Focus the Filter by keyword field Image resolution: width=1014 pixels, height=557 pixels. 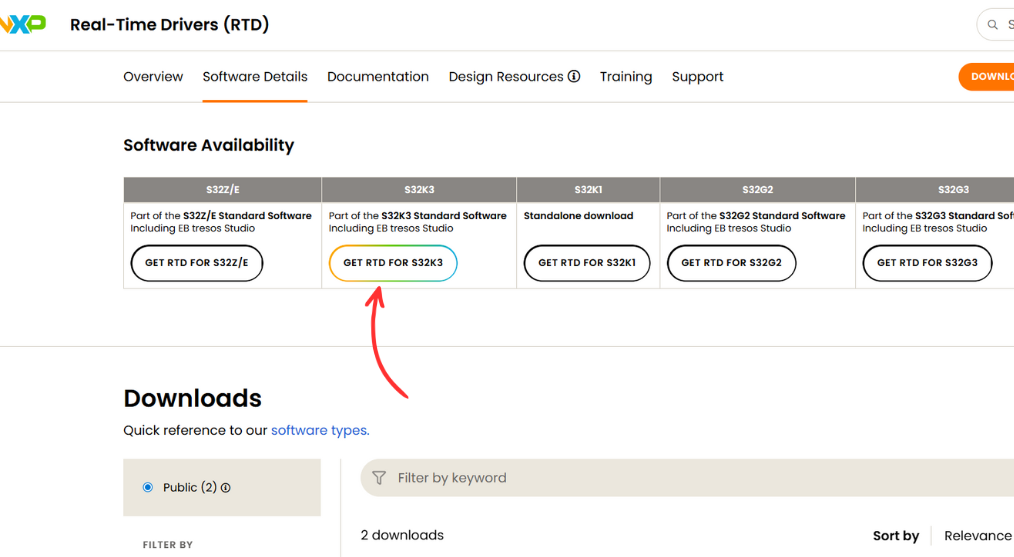(687, 478)
